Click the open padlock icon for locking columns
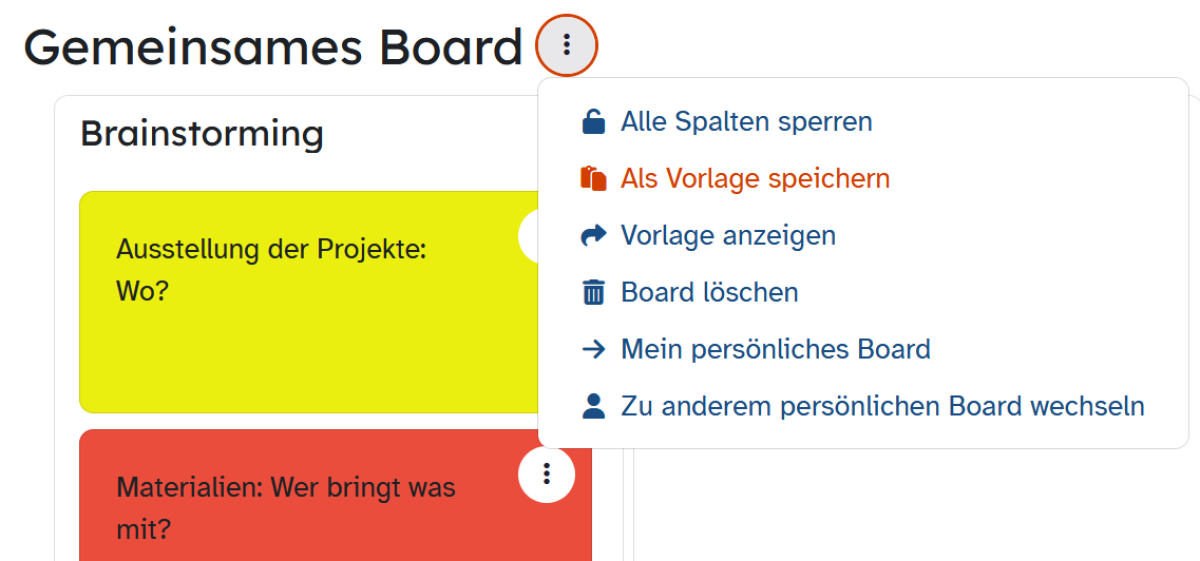1200x561 pixels. pos(593,122)
